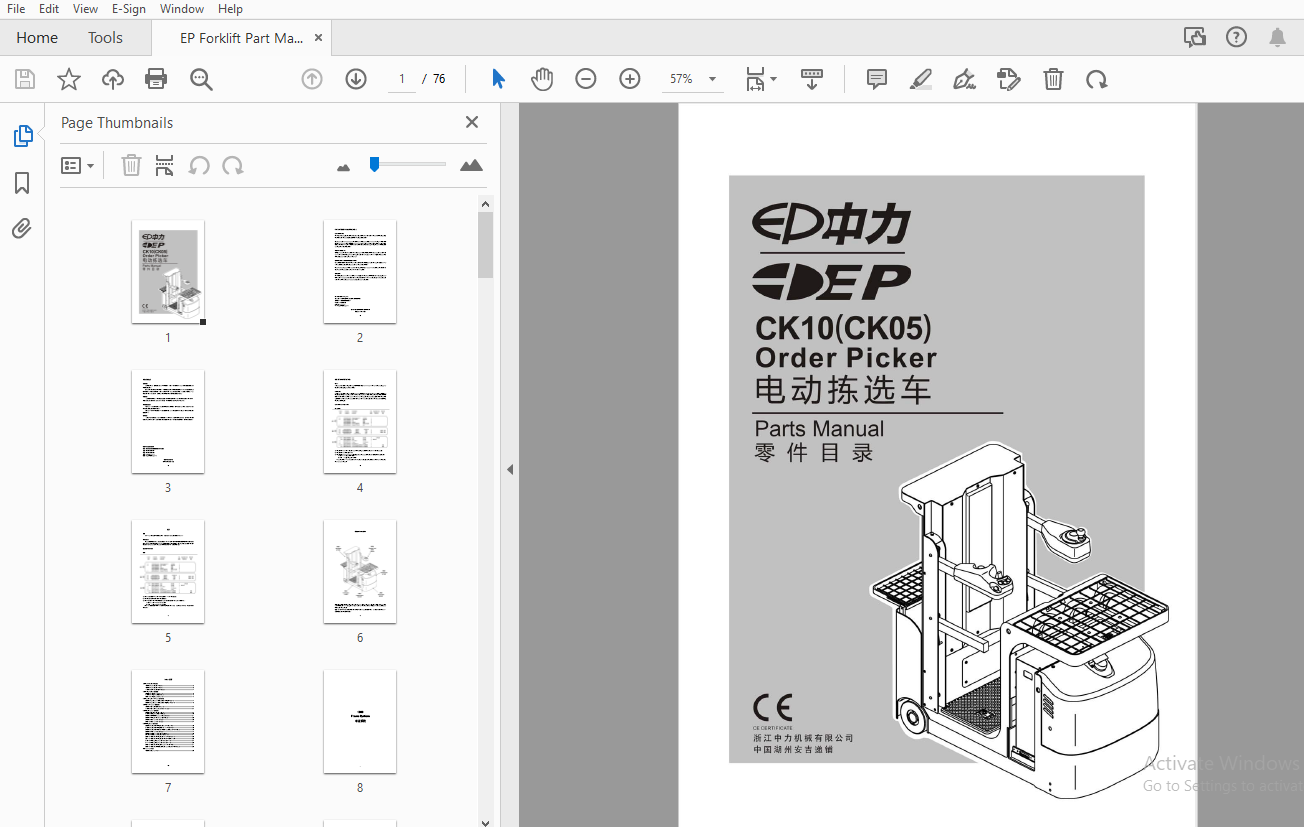
Task: Zoom out with the minus circle
Action: (x=586, y=79)
